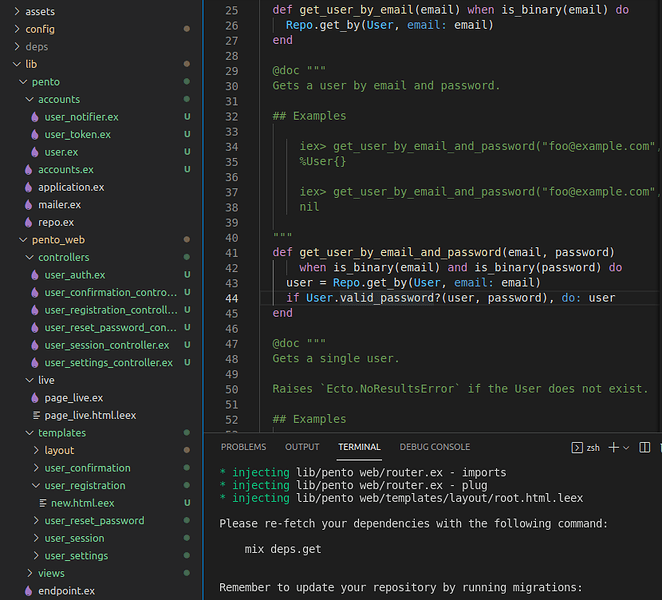
Task: Click the template file icon of page_live.html.leex
Action: coord(37,415)
